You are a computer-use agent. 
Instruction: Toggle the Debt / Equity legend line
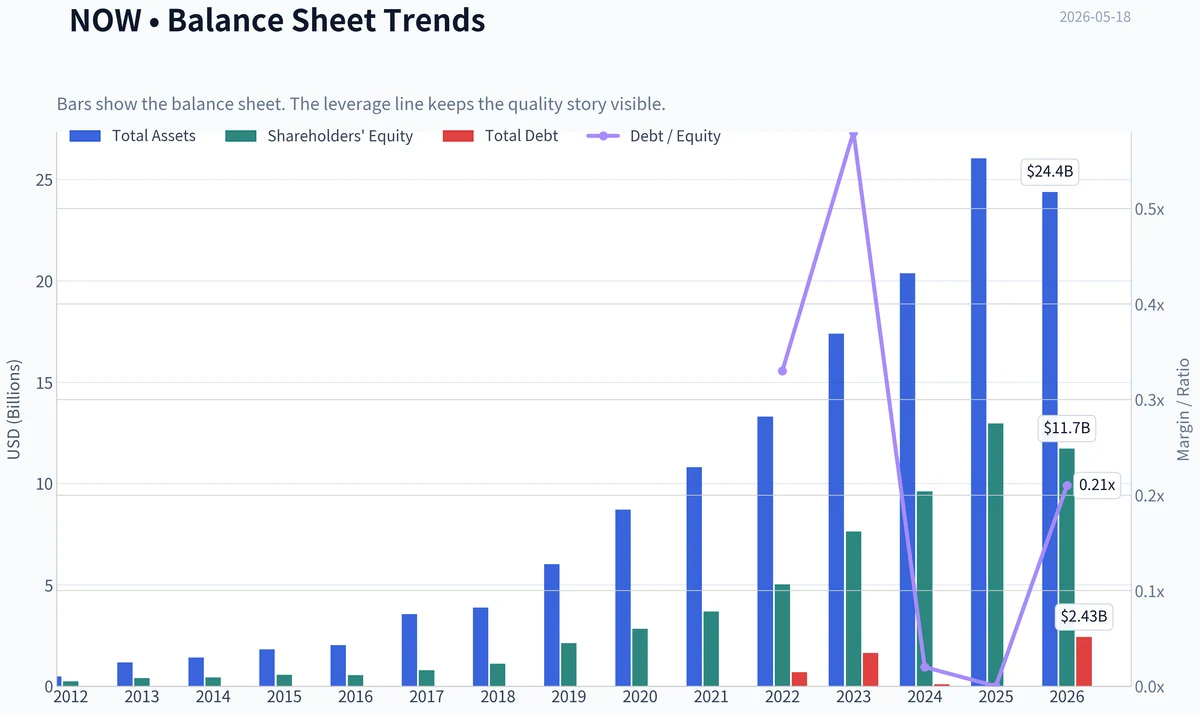coord(654,136)
